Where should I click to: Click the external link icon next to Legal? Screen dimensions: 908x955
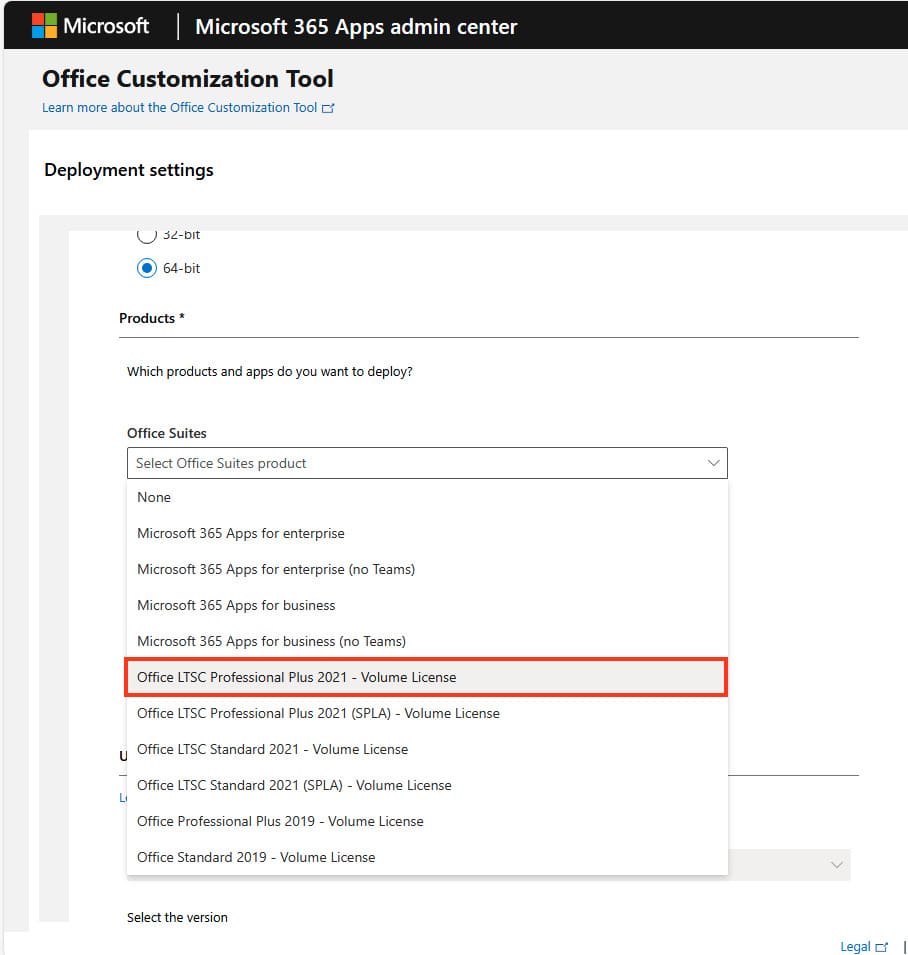[881, 947]
